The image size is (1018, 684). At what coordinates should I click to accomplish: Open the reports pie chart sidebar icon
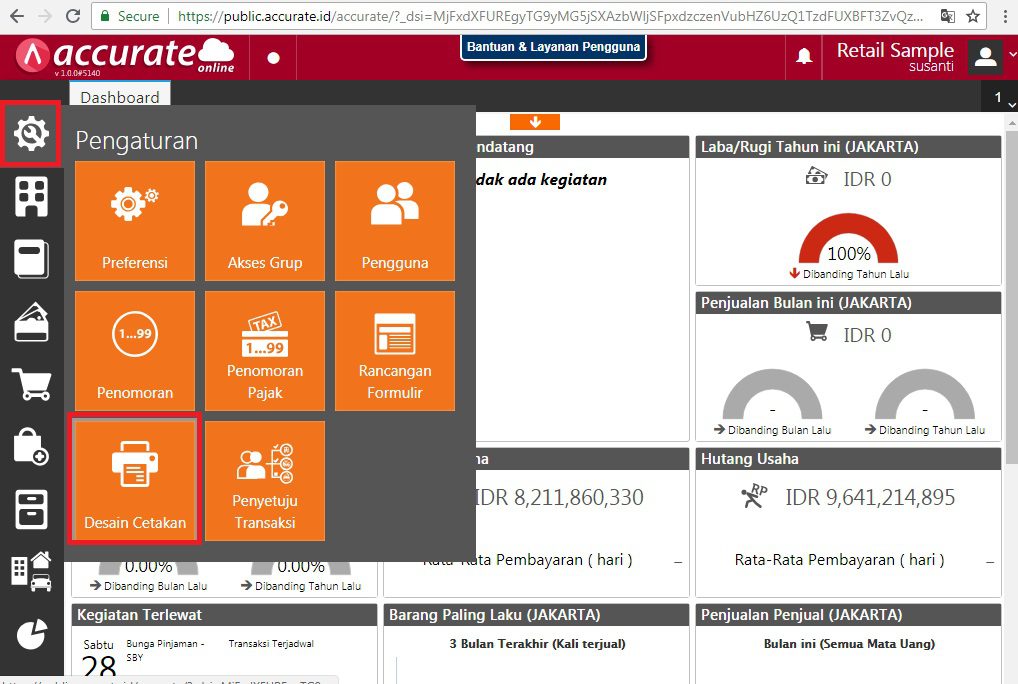31,634
